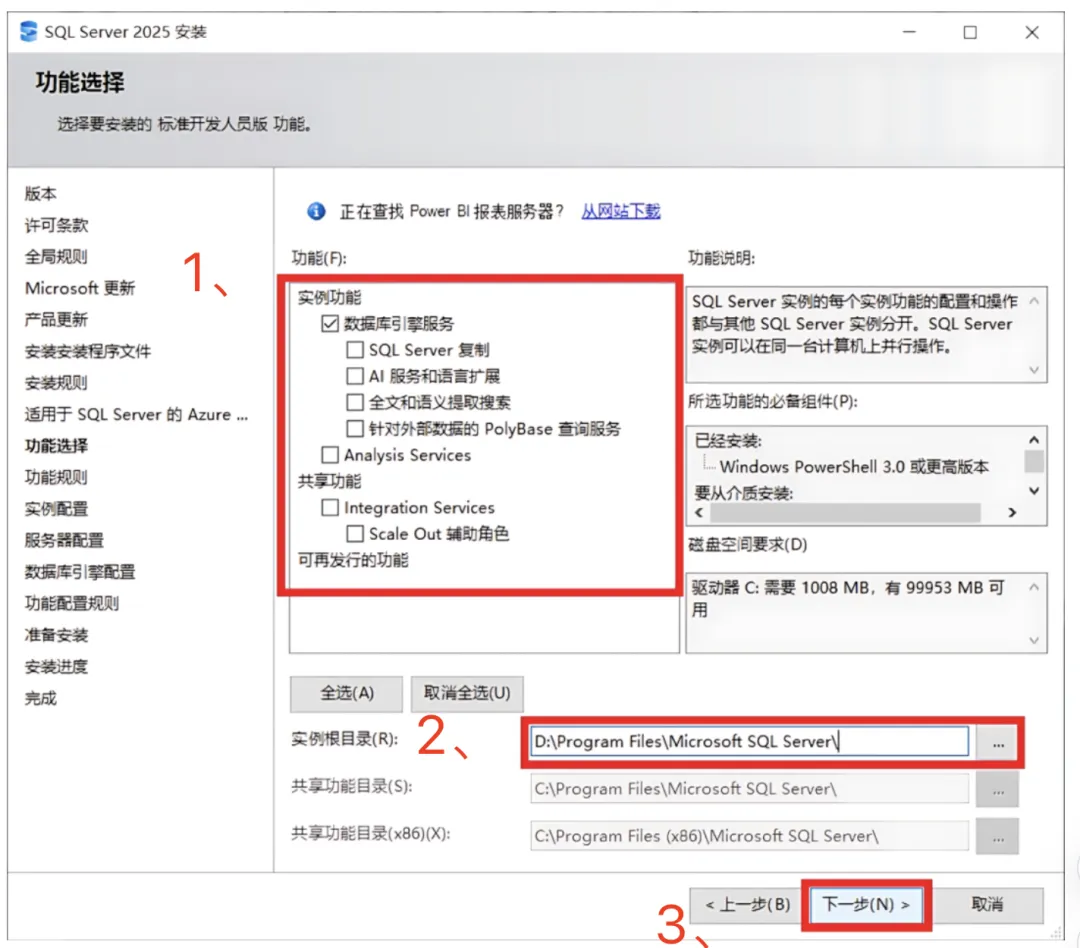Tick the 全文和语义提取搜索 checkbox

coord(355,402)
